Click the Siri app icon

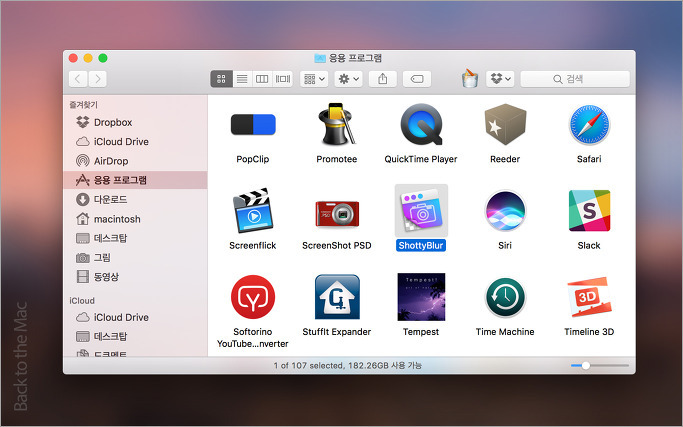505,211
